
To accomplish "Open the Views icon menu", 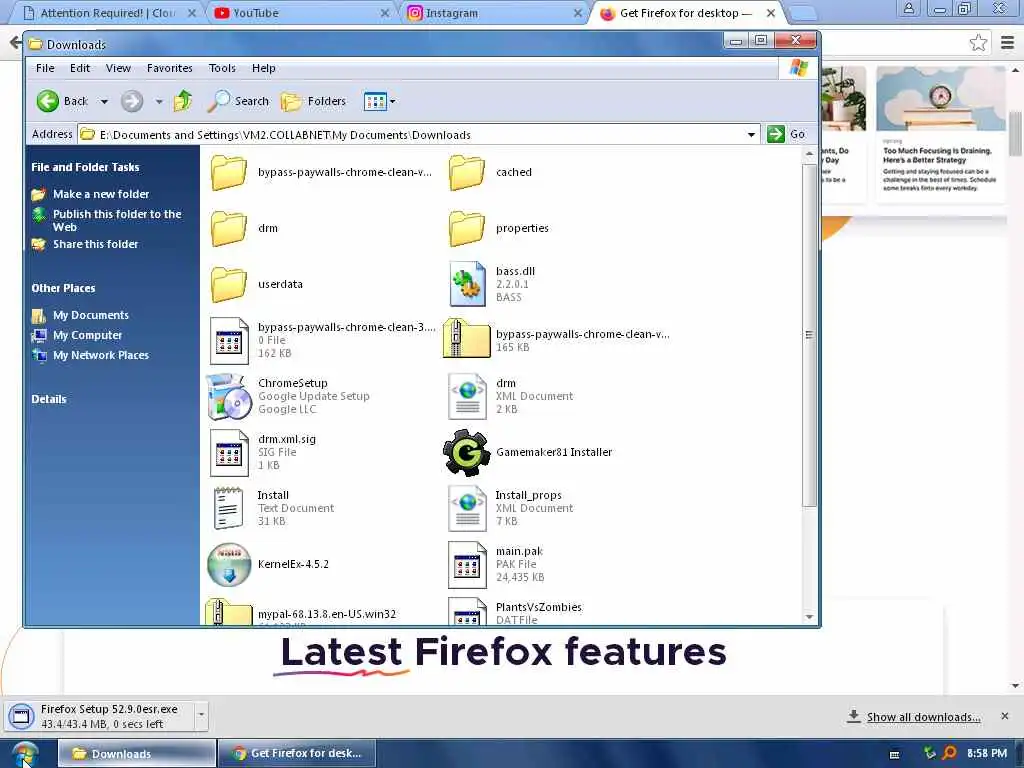I will coord(379,101).
